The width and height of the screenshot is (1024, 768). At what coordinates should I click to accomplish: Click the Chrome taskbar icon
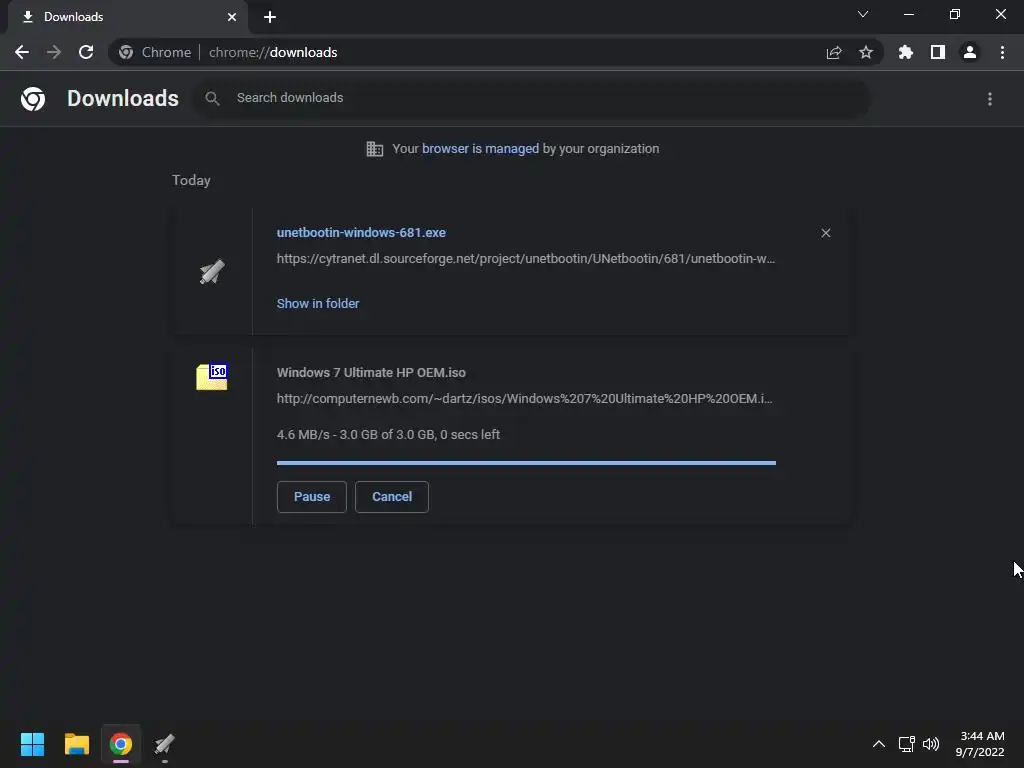(x=121, y=744)
